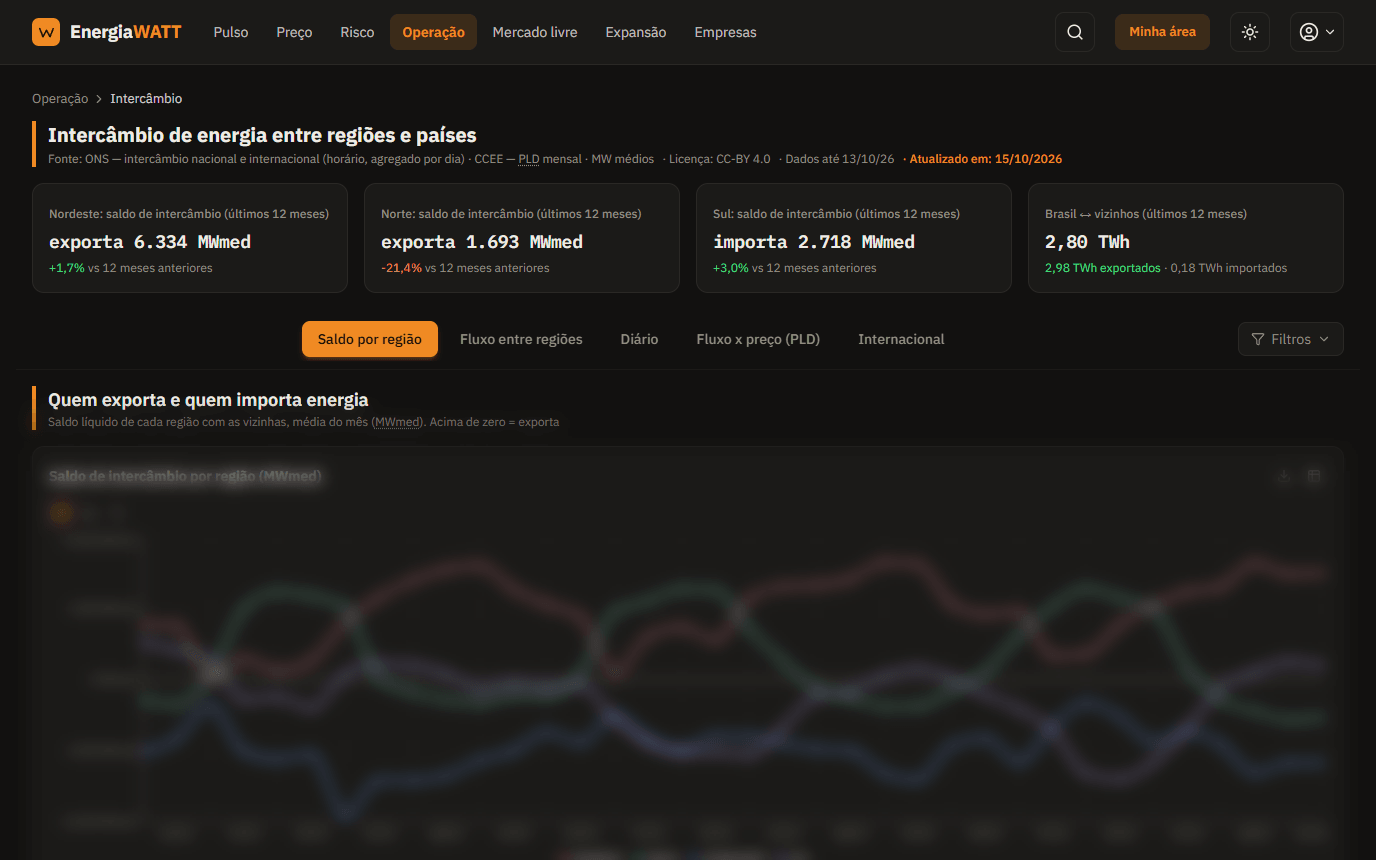Image resolution: width=1376 pixels, height=860 pixels.
Task: Select Risco in the top navigation
Action: pos(357,32)
